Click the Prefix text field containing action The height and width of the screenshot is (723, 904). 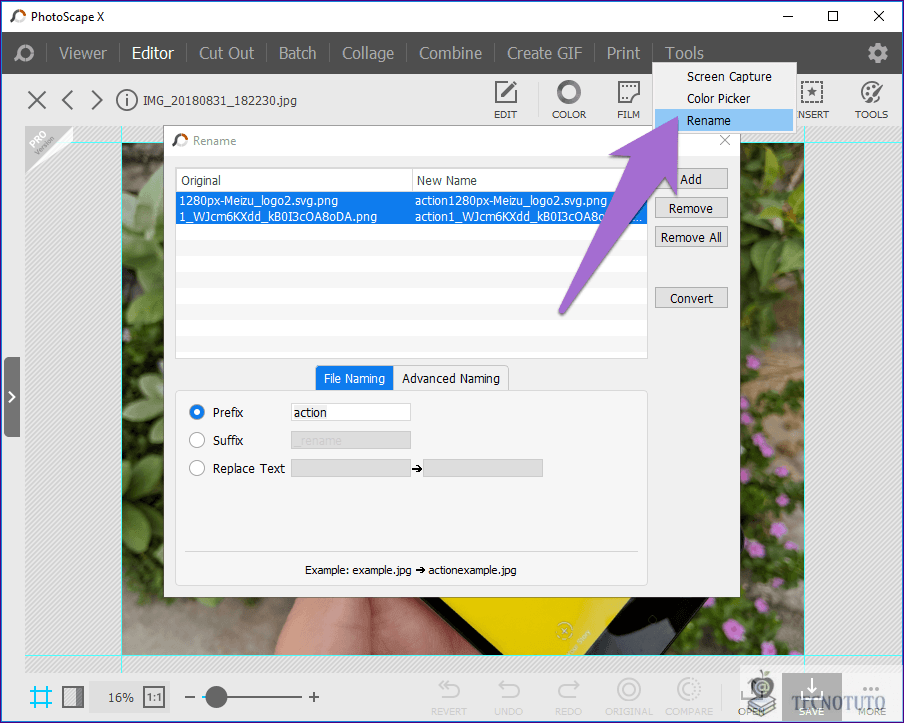[x=351, y=412]
